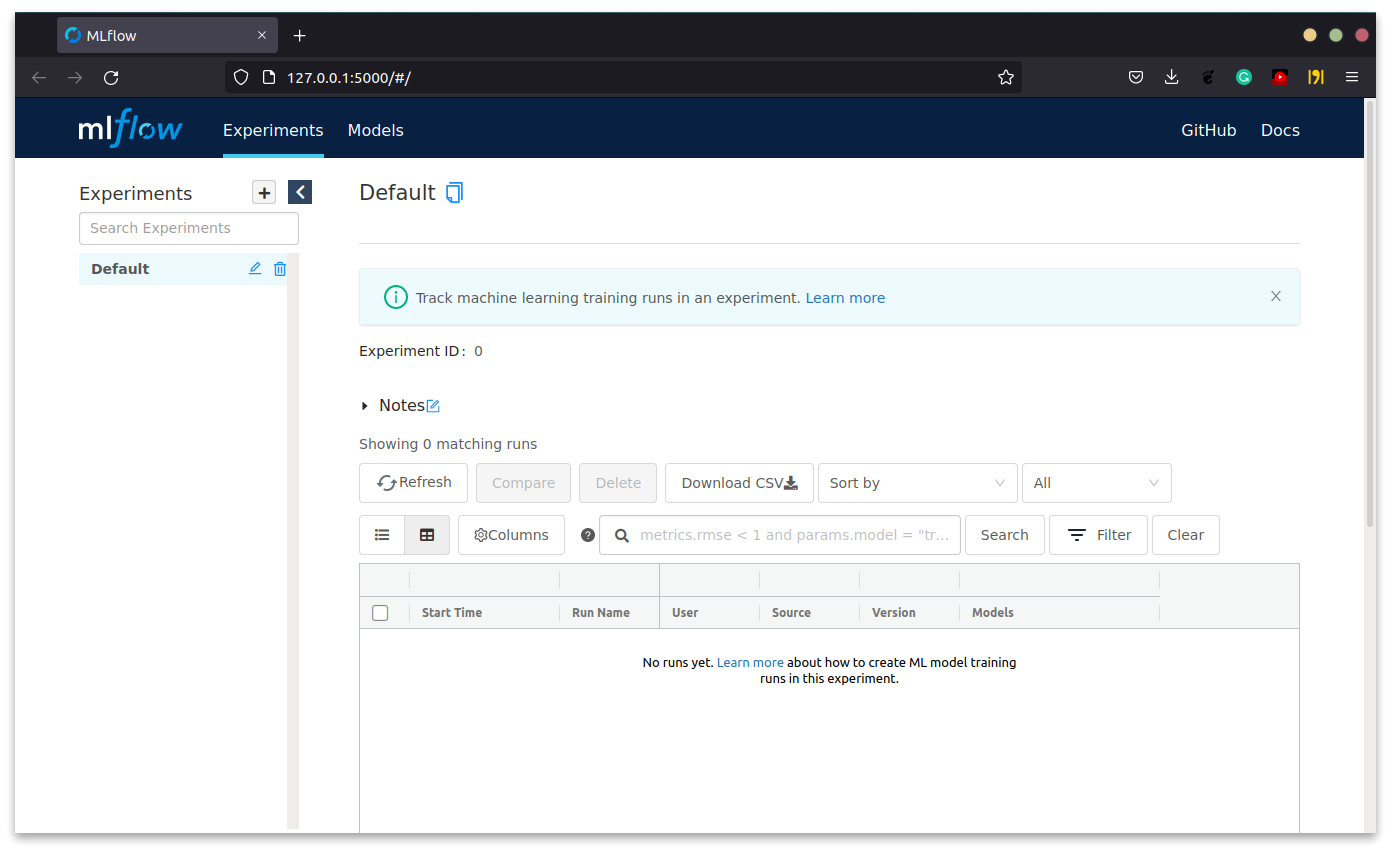Image resolution: width=1398 pixels, height=864 pixels.
Task: Open Firefox application menu
Action: click(x=1352, y=77)
